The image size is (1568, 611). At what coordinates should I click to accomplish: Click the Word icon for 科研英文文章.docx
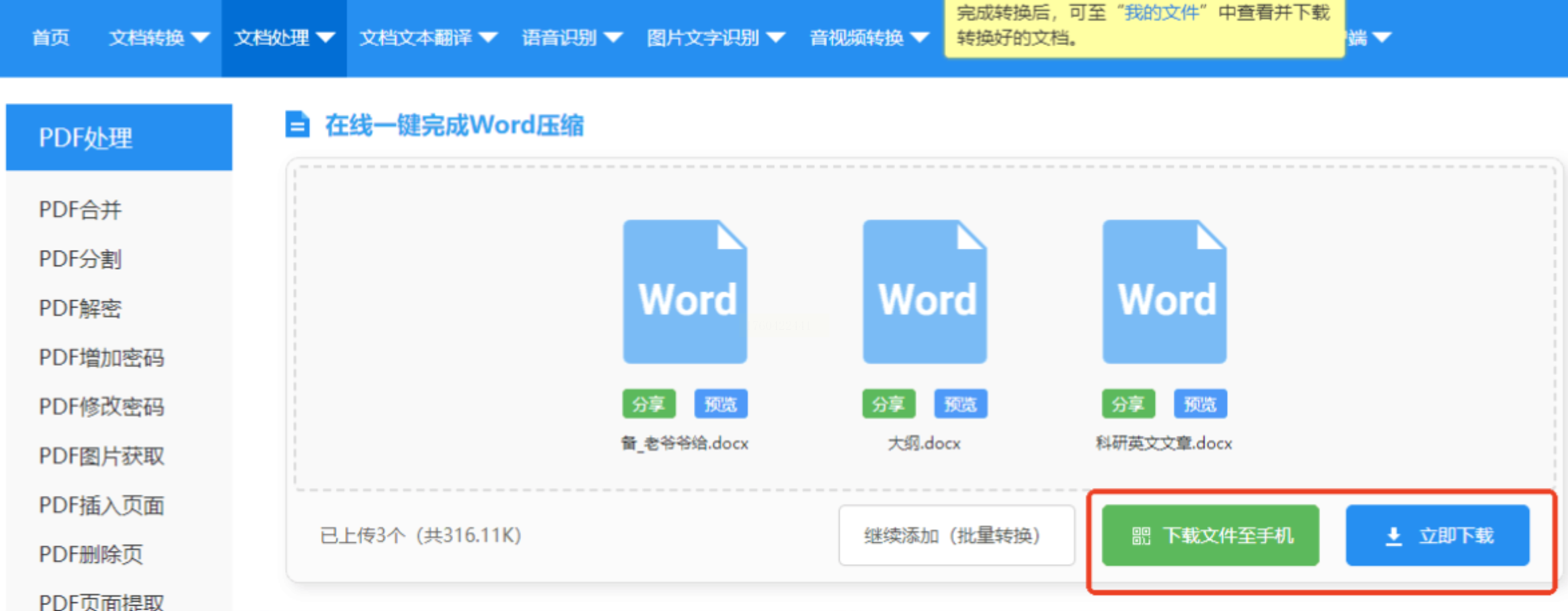coord(1164,292)
